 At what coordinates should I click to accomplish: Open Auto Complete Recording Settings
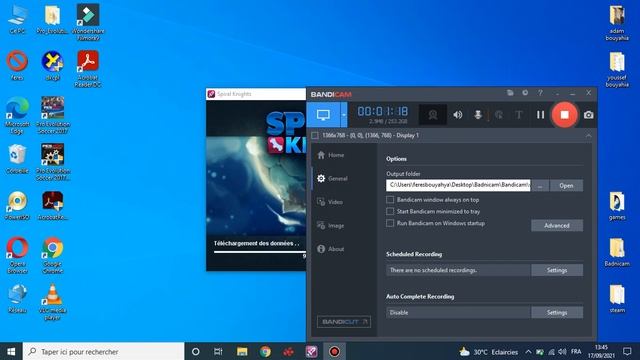click(557, 313)
